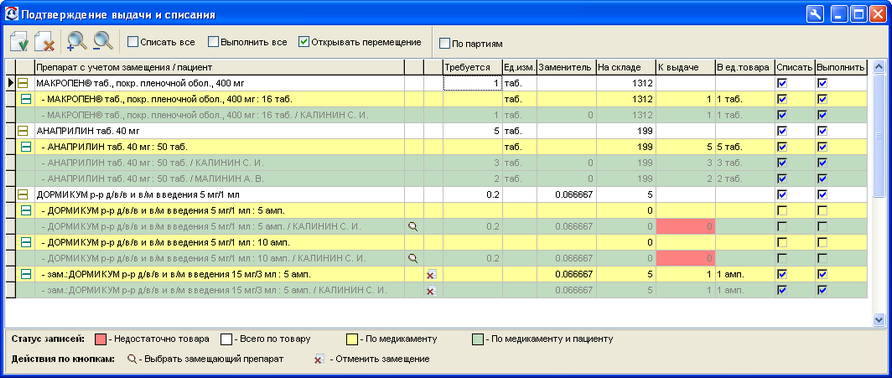Image resolution: width=892 pixels, height=378 pixels.
Task: Click Заменитель value 0.066667 in top ДОРМИКУМ row
Action: point(574,195)
